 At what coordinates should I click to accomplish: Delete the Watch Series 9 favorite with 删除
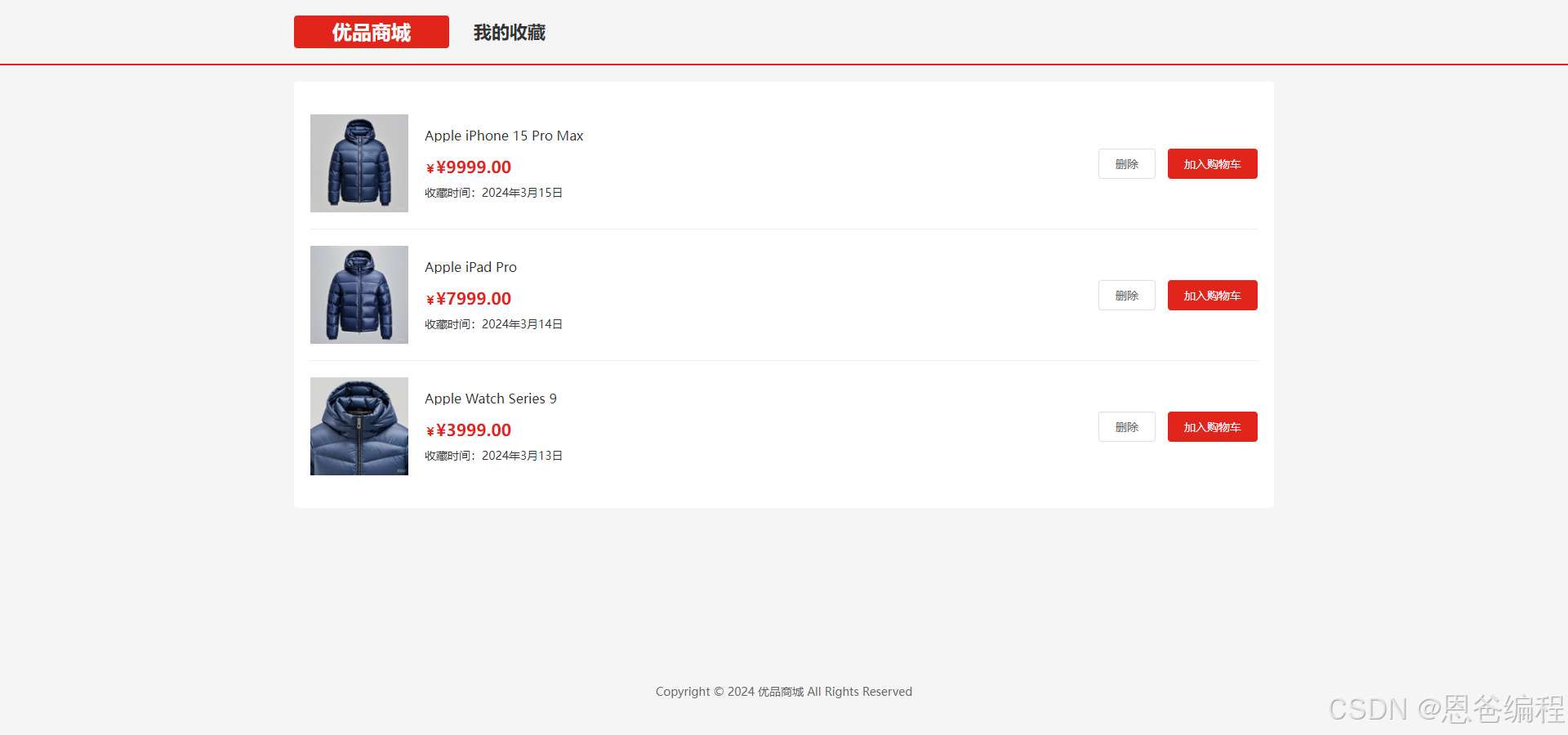pyautogui.click(x=1127, y=427)
